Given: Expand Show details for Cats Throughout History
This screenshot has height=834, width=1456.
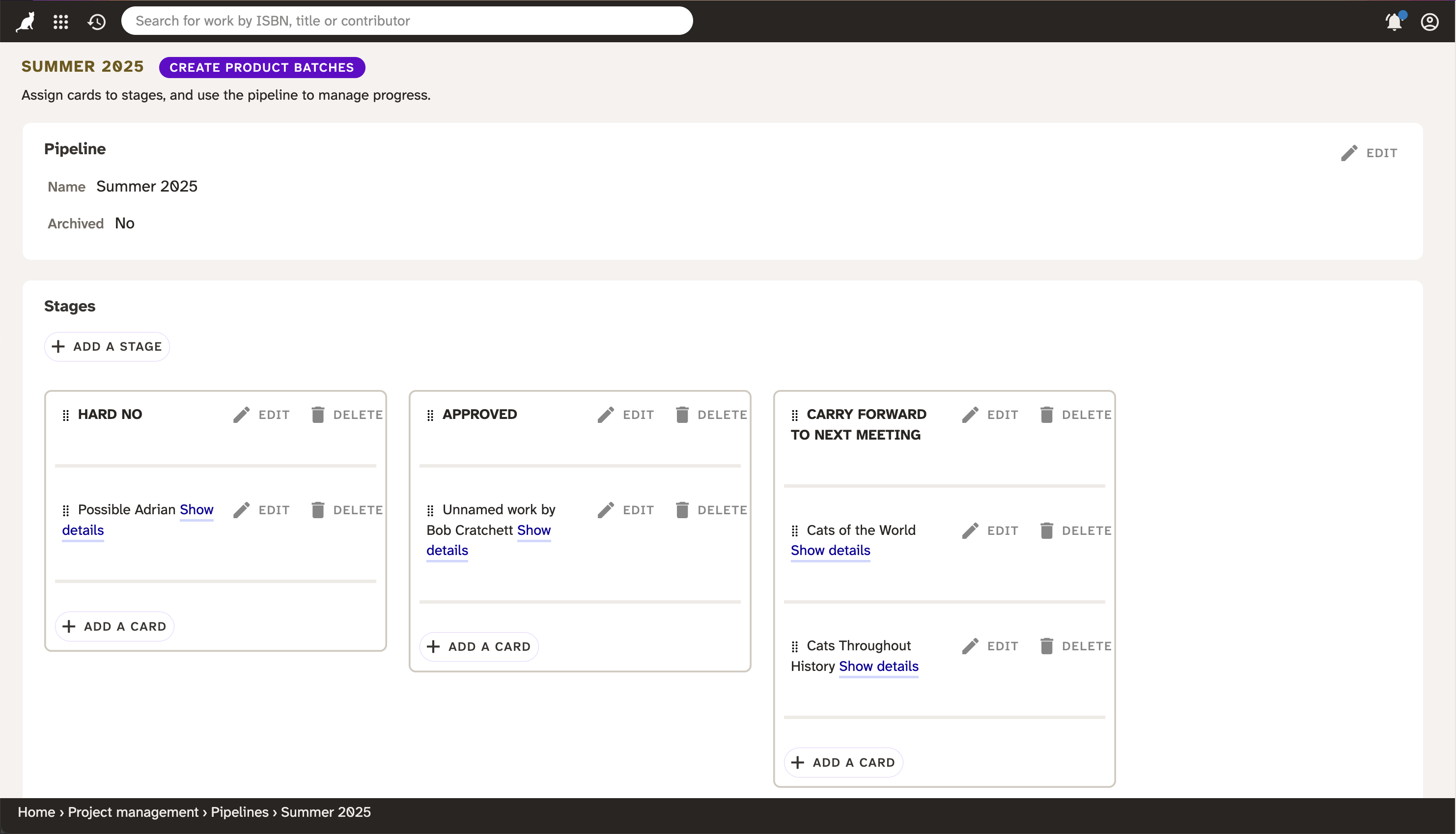Looking at the screenshot, I should tap(878, 666).
